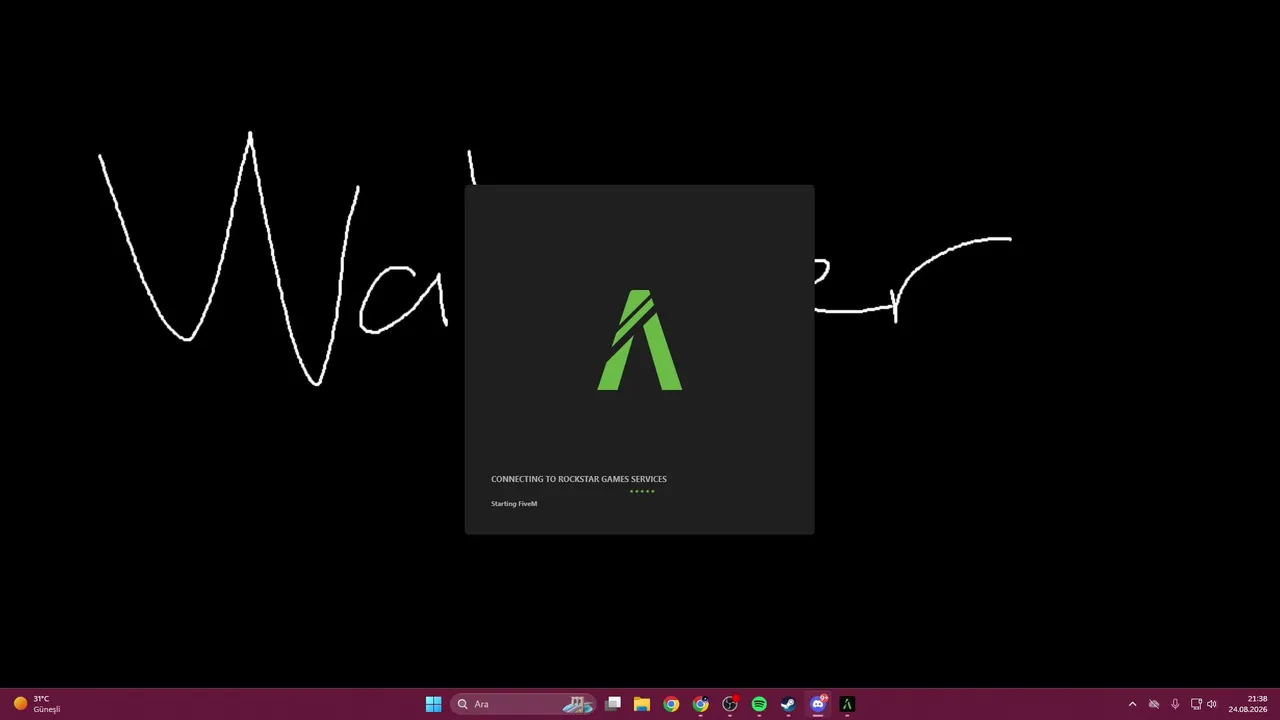Select the FiveM icon in the taskbar
The width and height of the screenshot is (1280, 720).
pos(847,704)
